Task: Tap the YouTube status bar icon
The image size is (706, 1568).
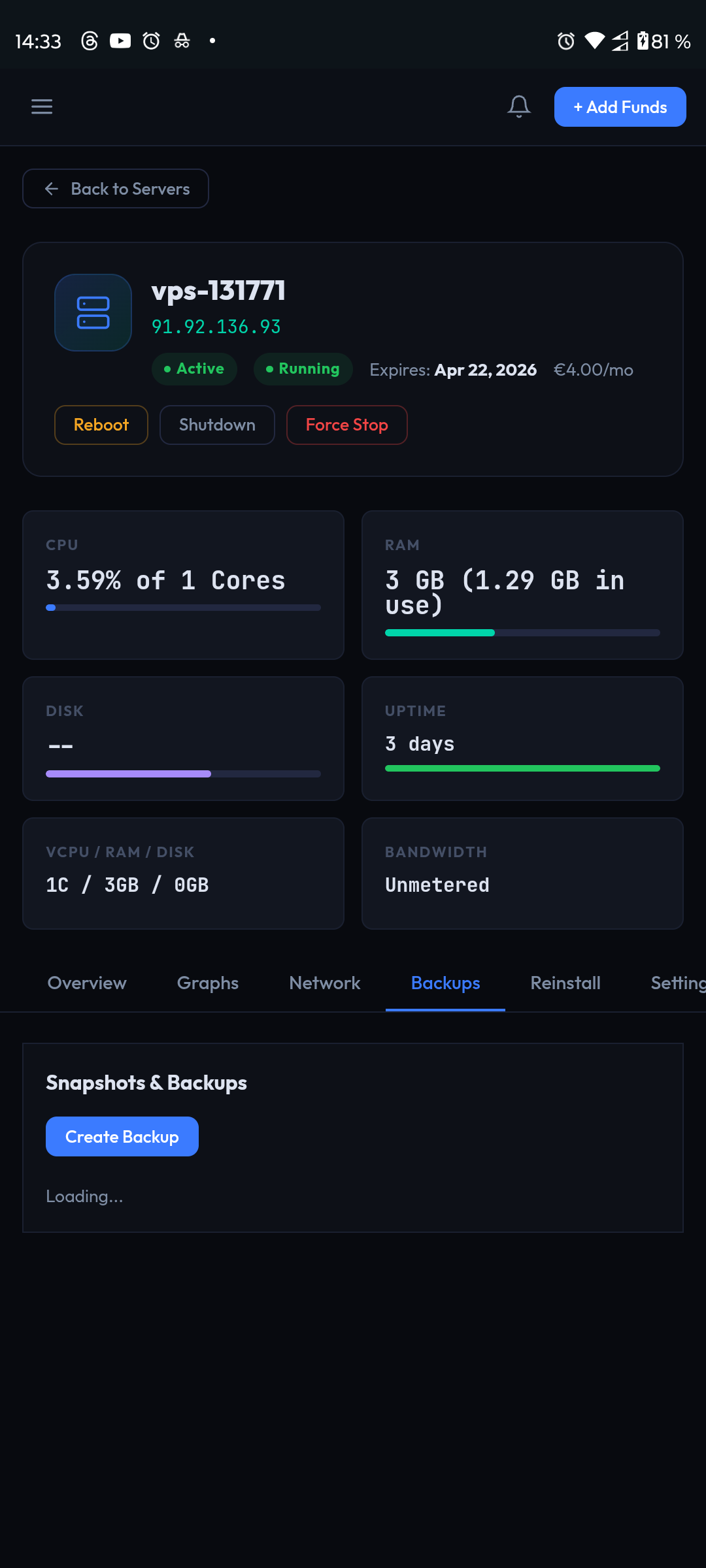Action: pyautogui.click(x=120, y=41)
